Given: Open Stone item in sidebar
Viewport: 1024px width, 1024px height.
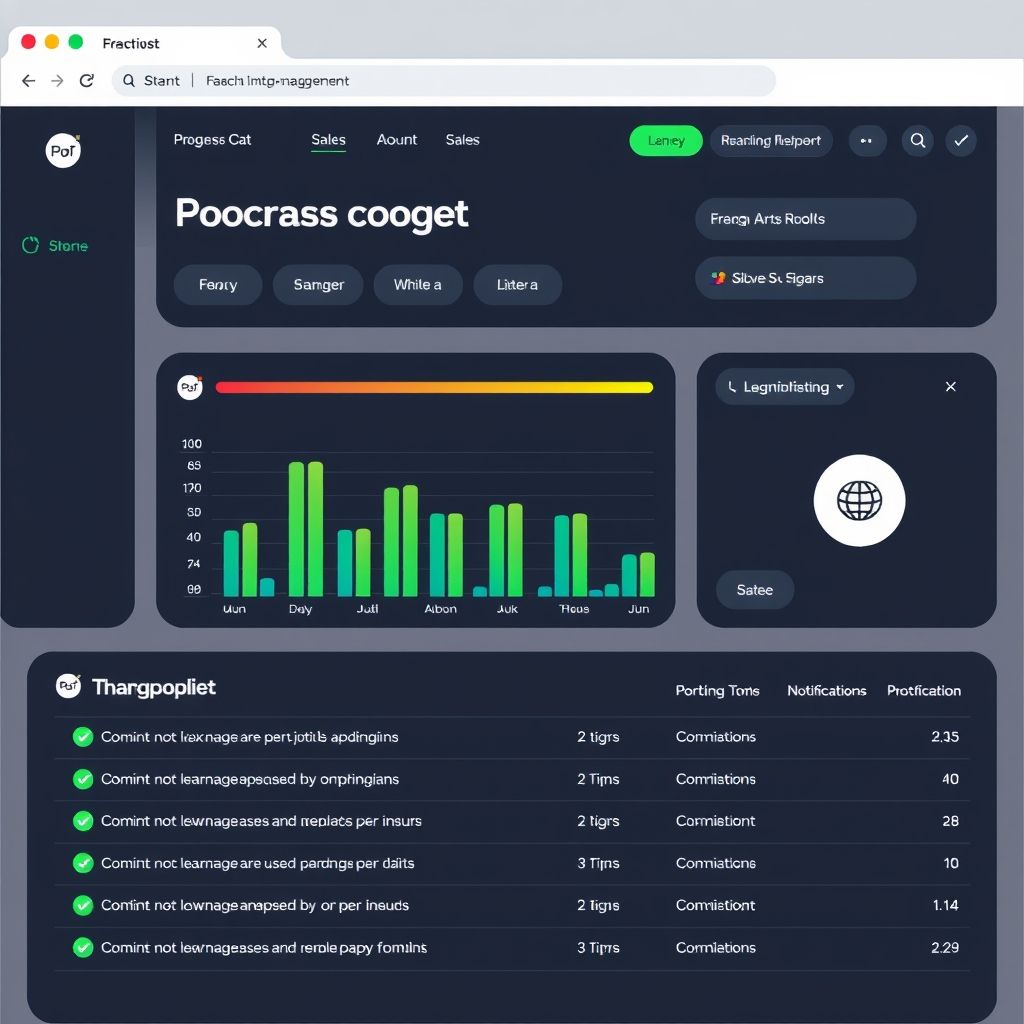Looking at the screenshot, I should coord(55,246).
